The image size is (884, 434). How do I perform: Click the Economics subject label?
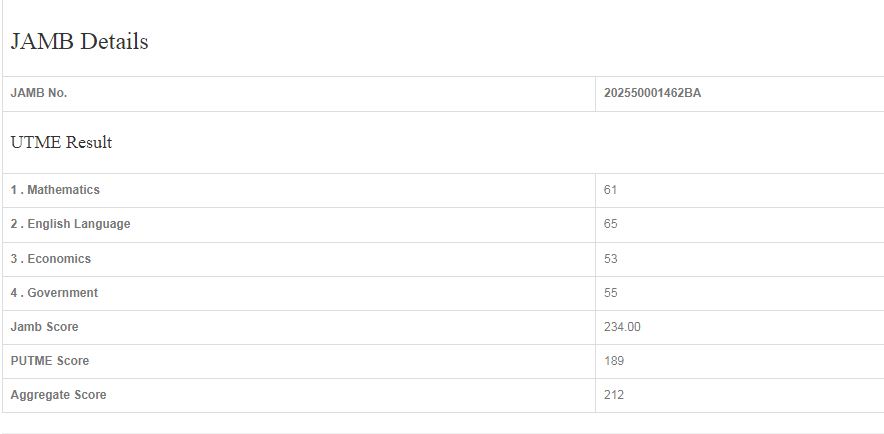tap(51, 259)
